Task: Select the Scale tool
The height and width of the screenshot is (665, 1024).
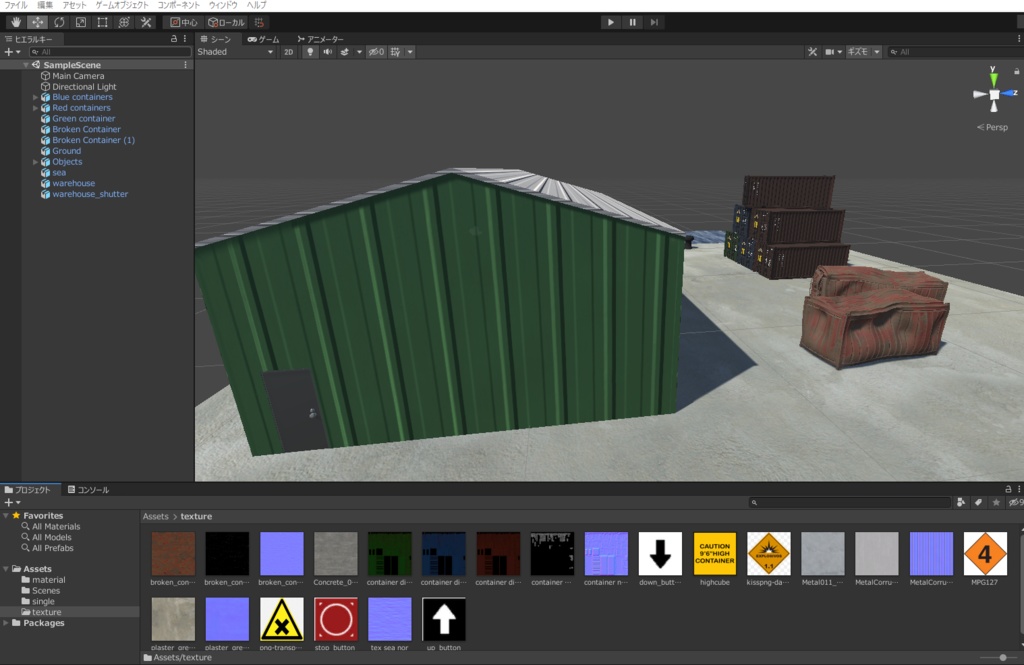Action: [80, 22]
